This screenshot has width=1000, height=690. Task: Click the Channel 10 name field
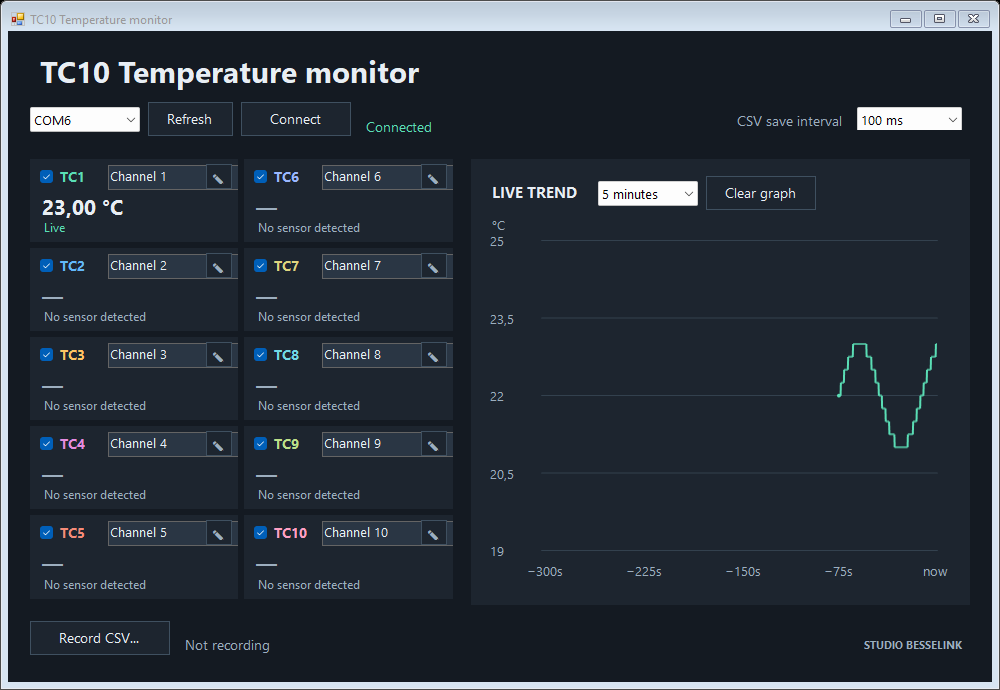point(372,533)
